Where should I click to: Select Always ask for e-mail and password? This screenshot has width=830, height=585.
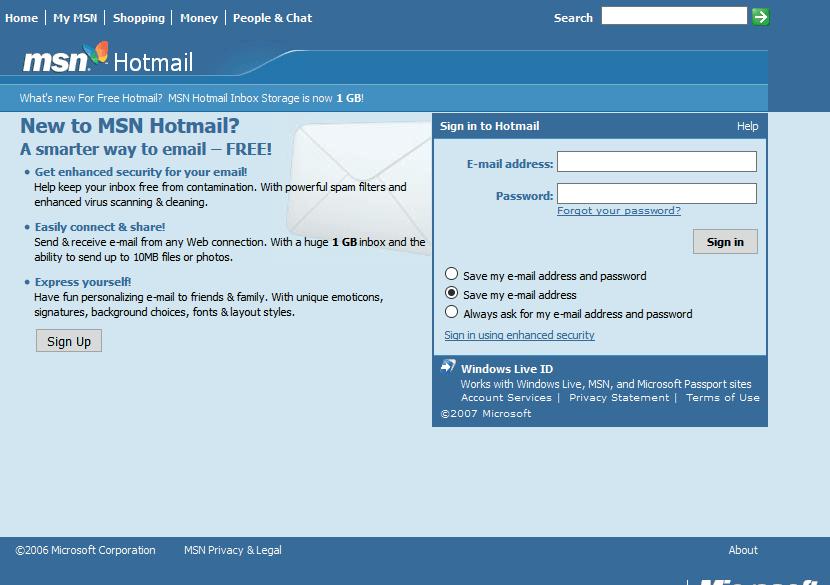coord(451,312)
